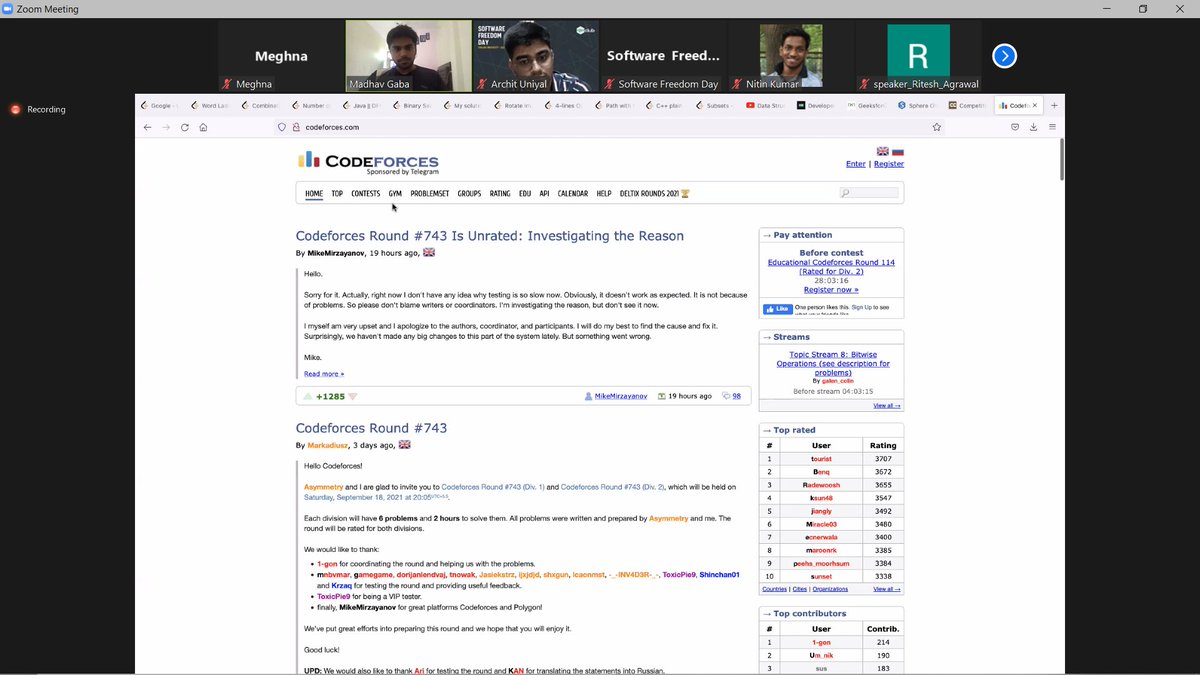Click Countries link under Top rated
This screenshot has width=1200, height=675.
point(775,590)
